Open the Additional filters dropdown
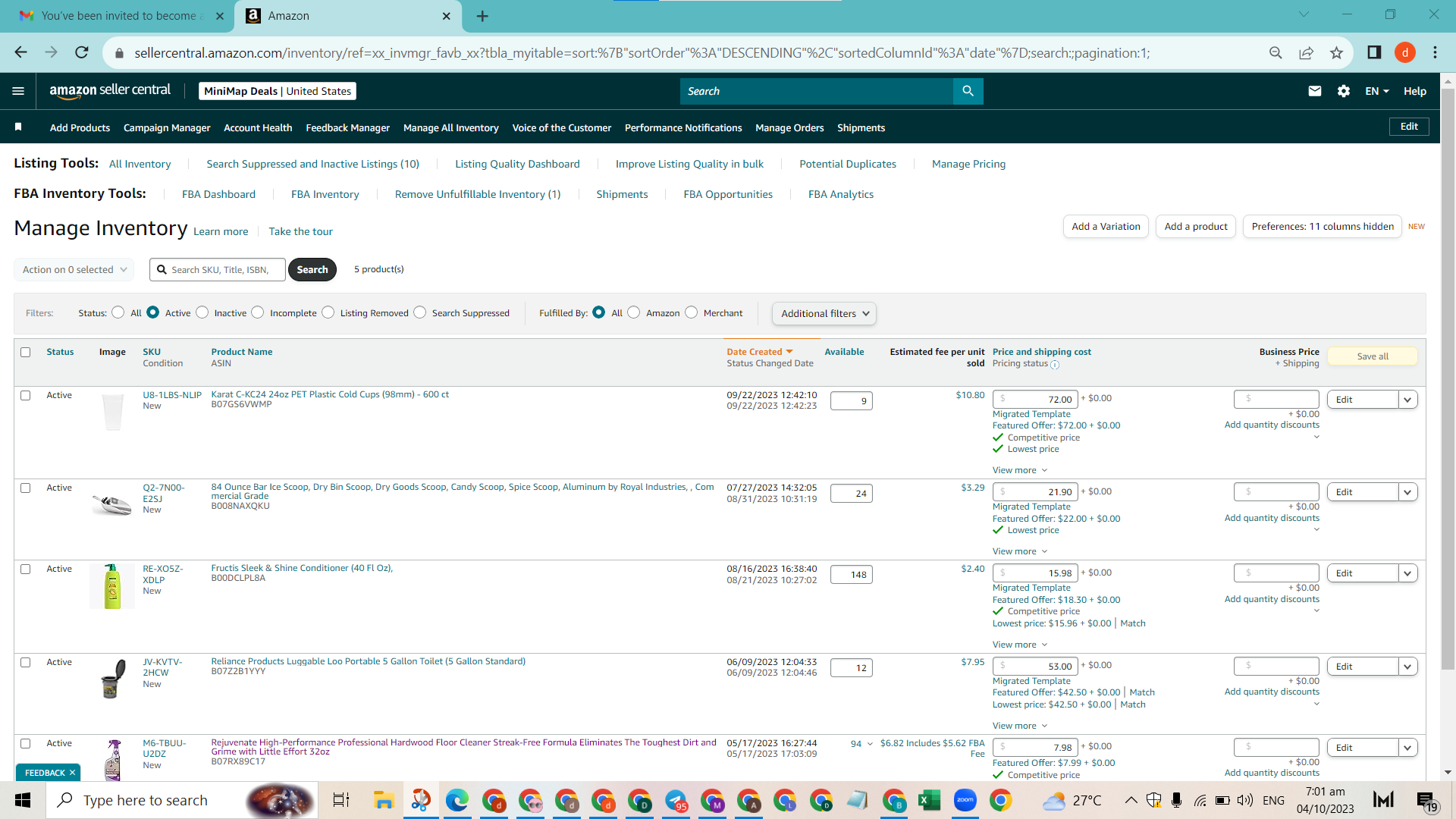 (824, 313)
